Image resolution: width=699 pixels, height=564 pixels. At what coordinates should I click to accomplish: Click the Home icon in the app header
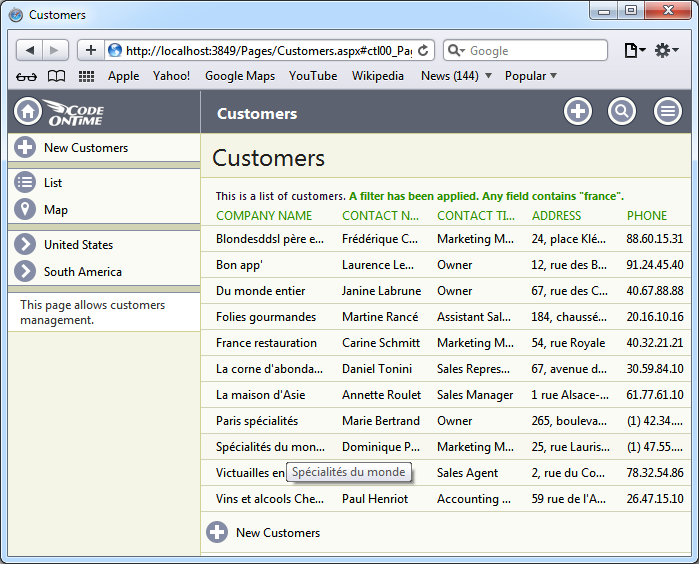click(x=27, y=113)
